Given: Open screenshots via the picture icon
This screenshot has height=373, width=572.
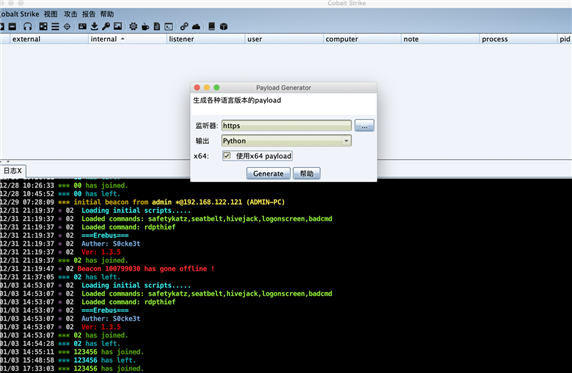Looking at the screenshot, I should pyautogui.click(x=118, y=26).
